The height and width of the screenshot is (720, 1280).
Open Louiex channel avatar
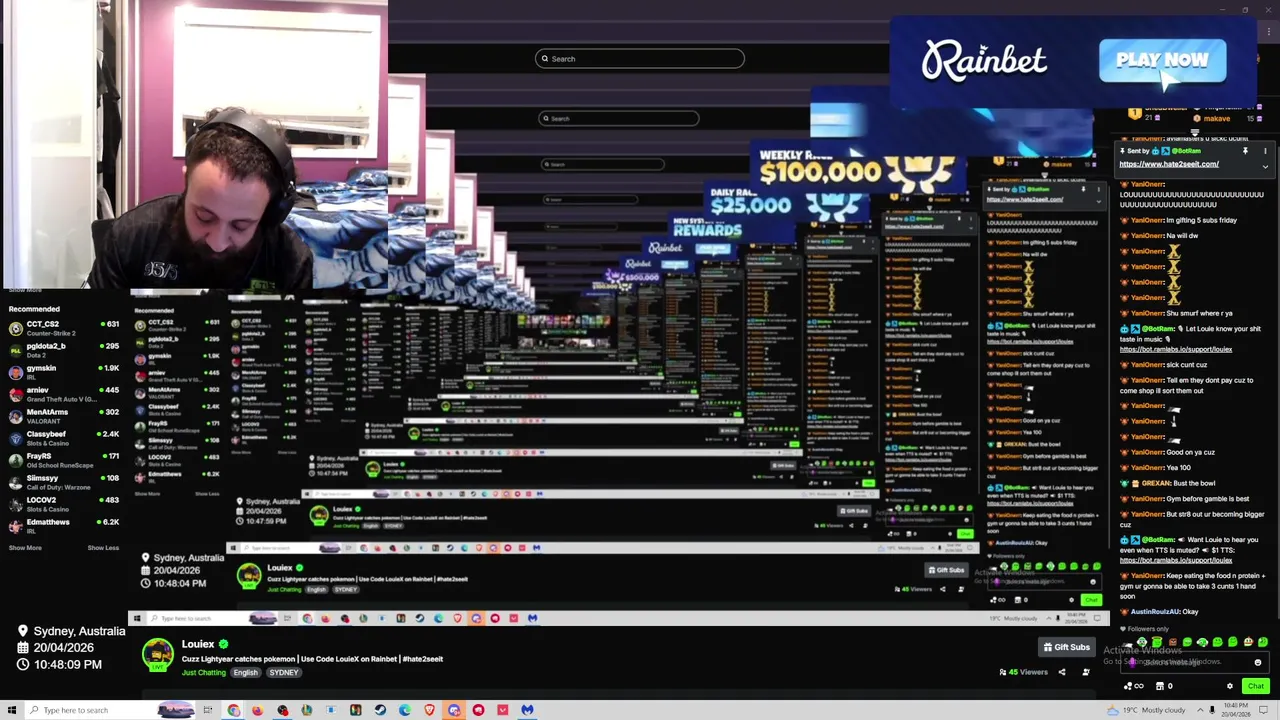point(157,655)
